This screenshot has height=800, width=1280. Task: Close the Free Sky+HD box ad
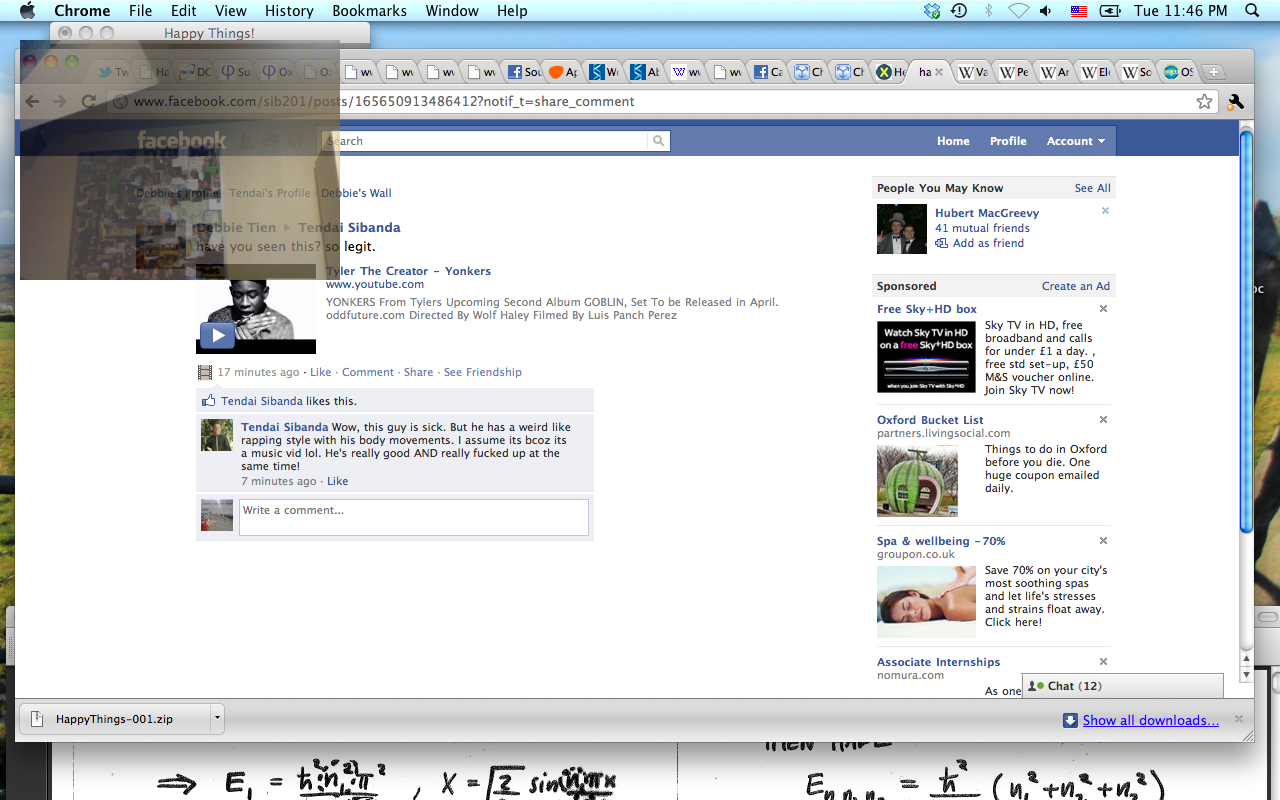[1103, 309]
